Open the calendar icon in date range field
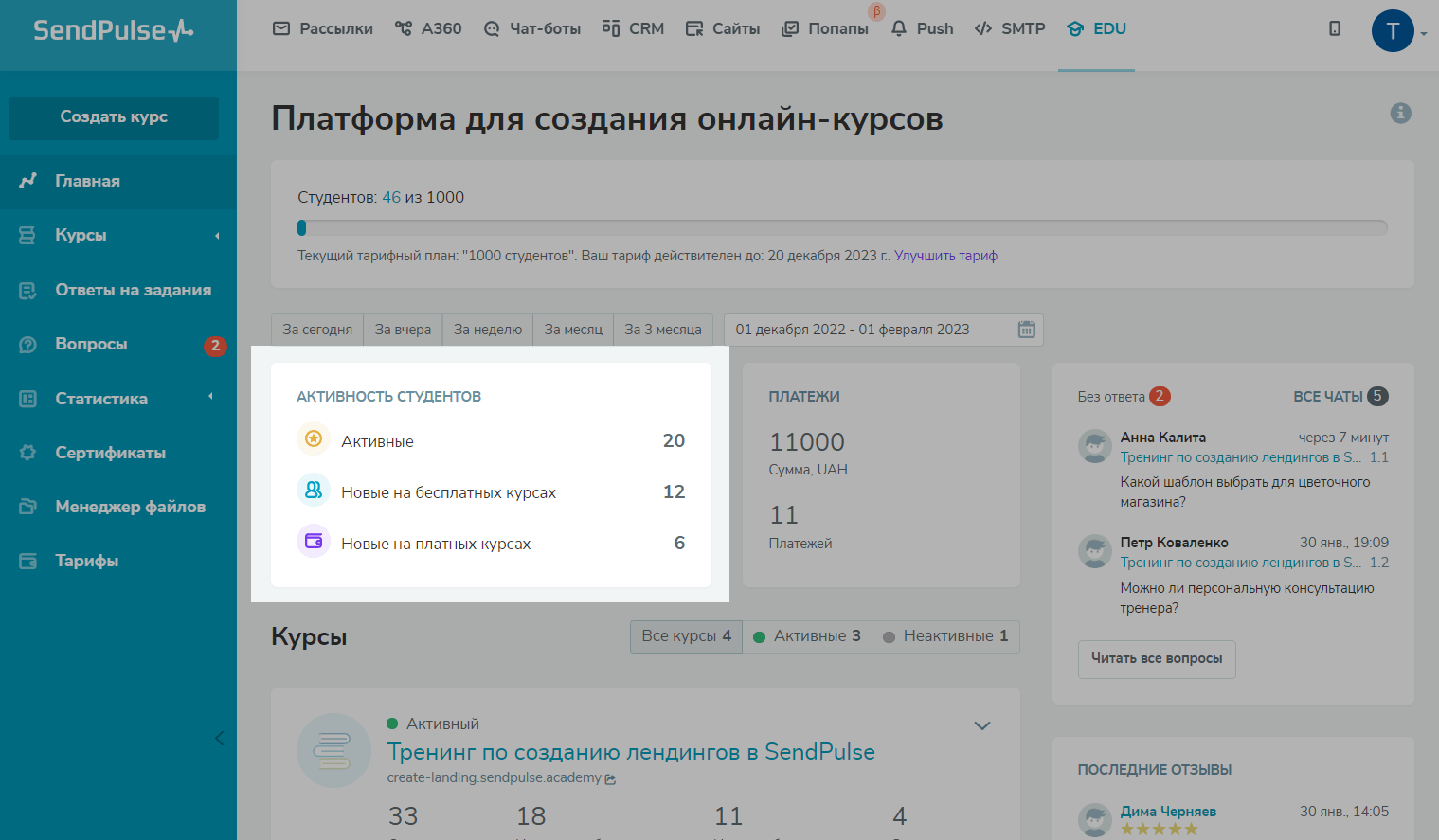This screenshot has height=840, width=1439. (1026, 330)
